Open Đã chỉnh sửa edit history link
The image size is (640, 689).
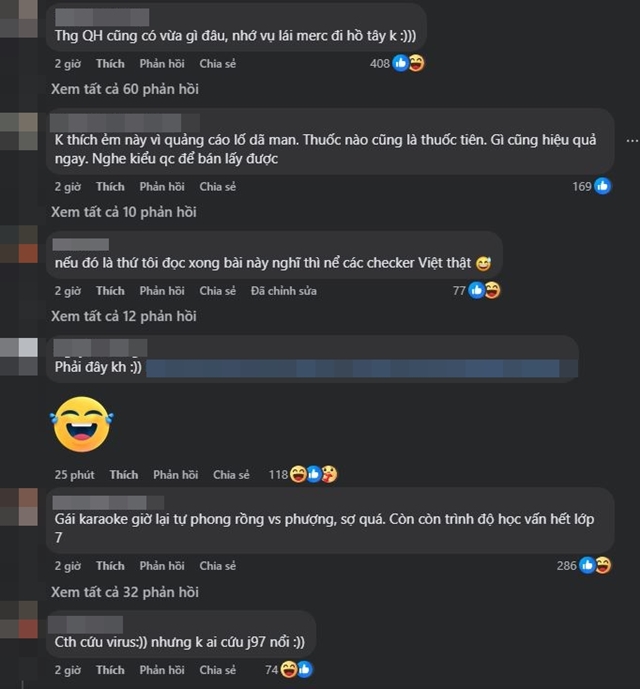coord(284,291)
